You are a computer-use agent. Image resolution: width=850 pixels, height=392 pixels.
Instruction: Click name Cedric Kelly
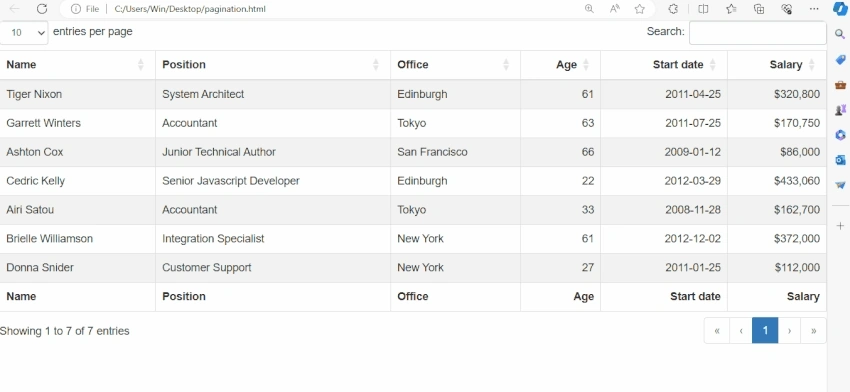[x=35, y=181]
